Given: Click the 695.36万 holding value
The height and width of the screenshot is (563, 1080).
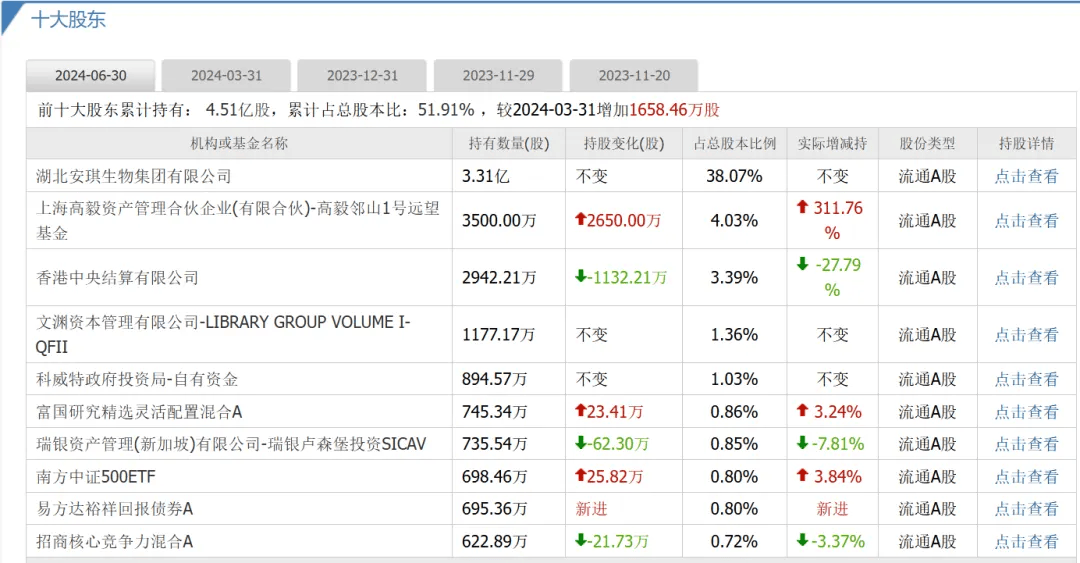Looking at the screenshot, I should [495, 509].
